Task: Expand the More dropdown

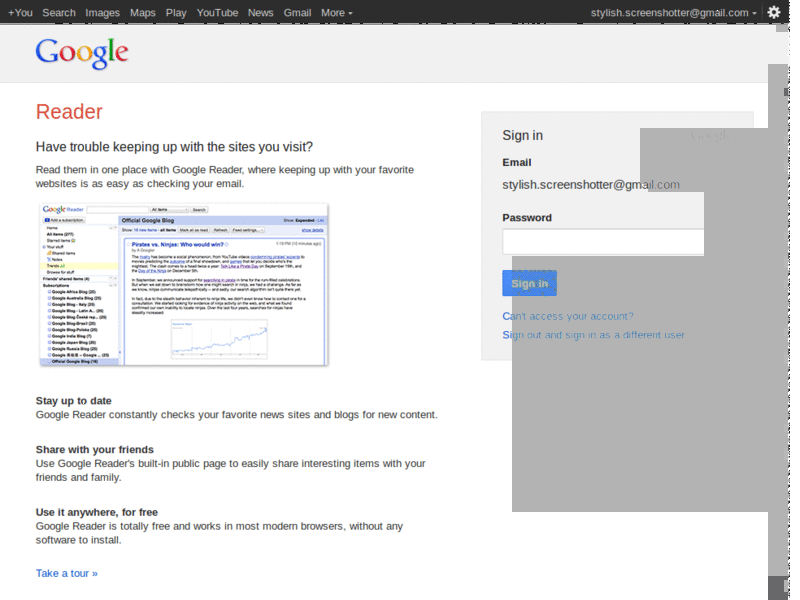Action: pyautogui.click(x=337, y=13)
